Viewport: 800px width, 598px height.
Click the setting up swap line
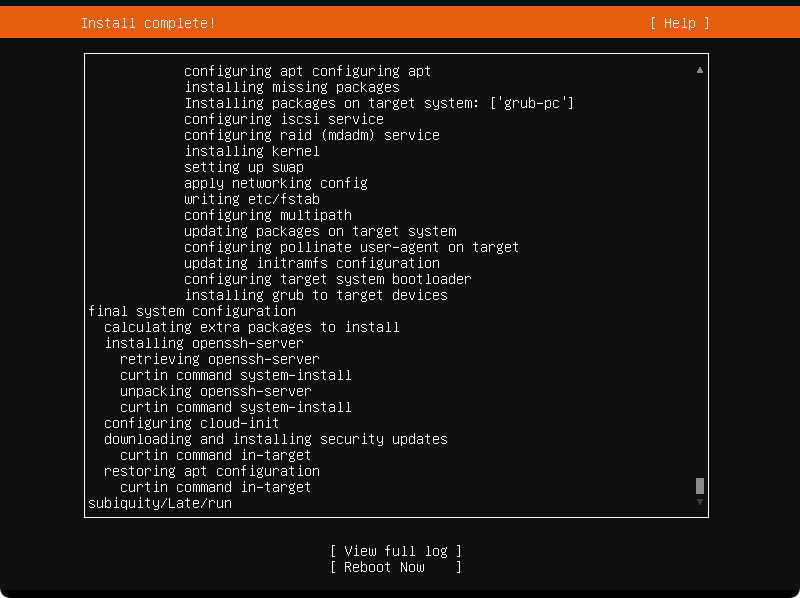point(244,167)
